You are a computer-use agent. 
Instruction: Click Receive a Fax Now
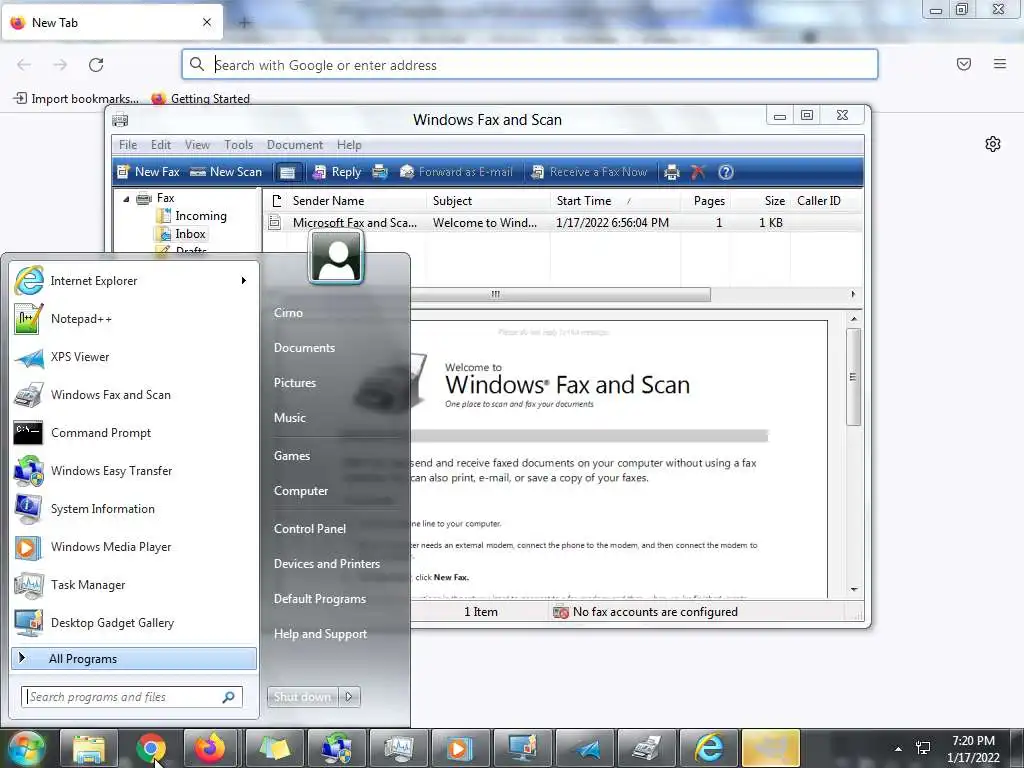click(589, 172)
